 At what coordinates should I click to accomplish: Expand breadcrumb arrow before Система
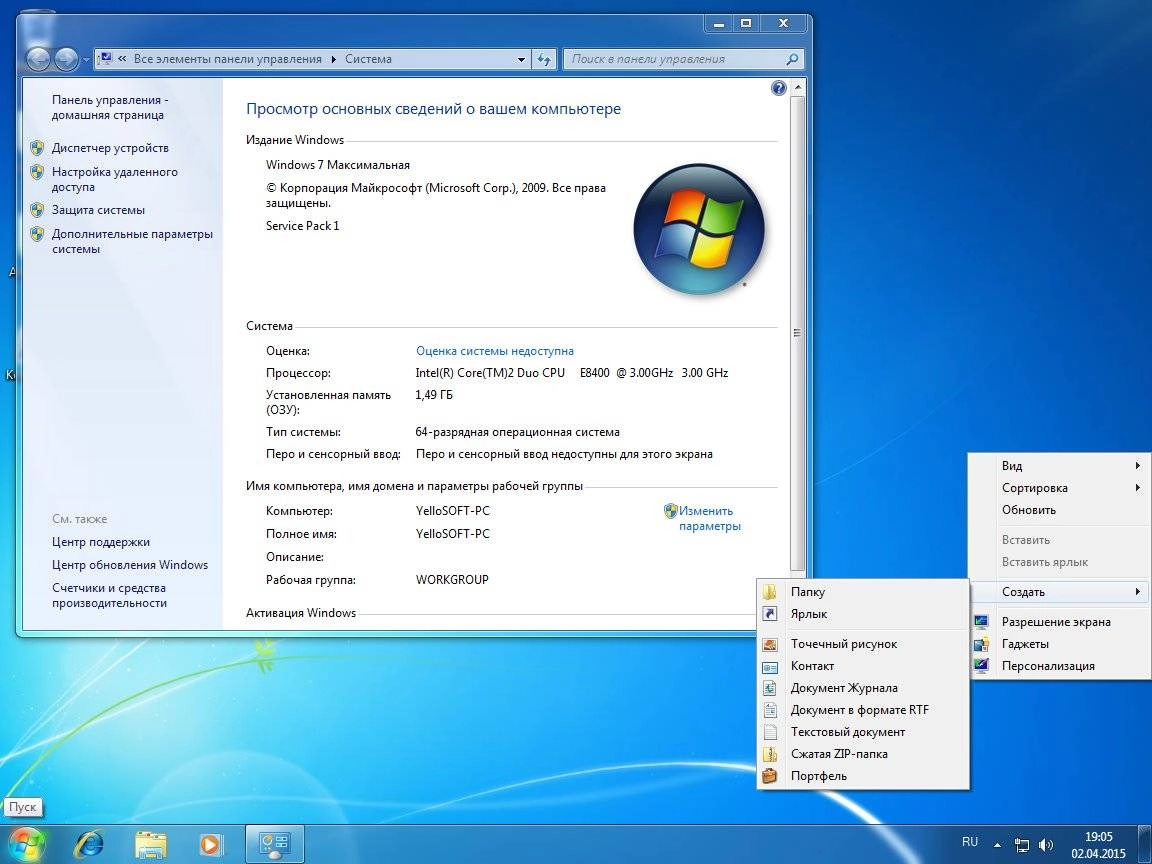[334, 60]
